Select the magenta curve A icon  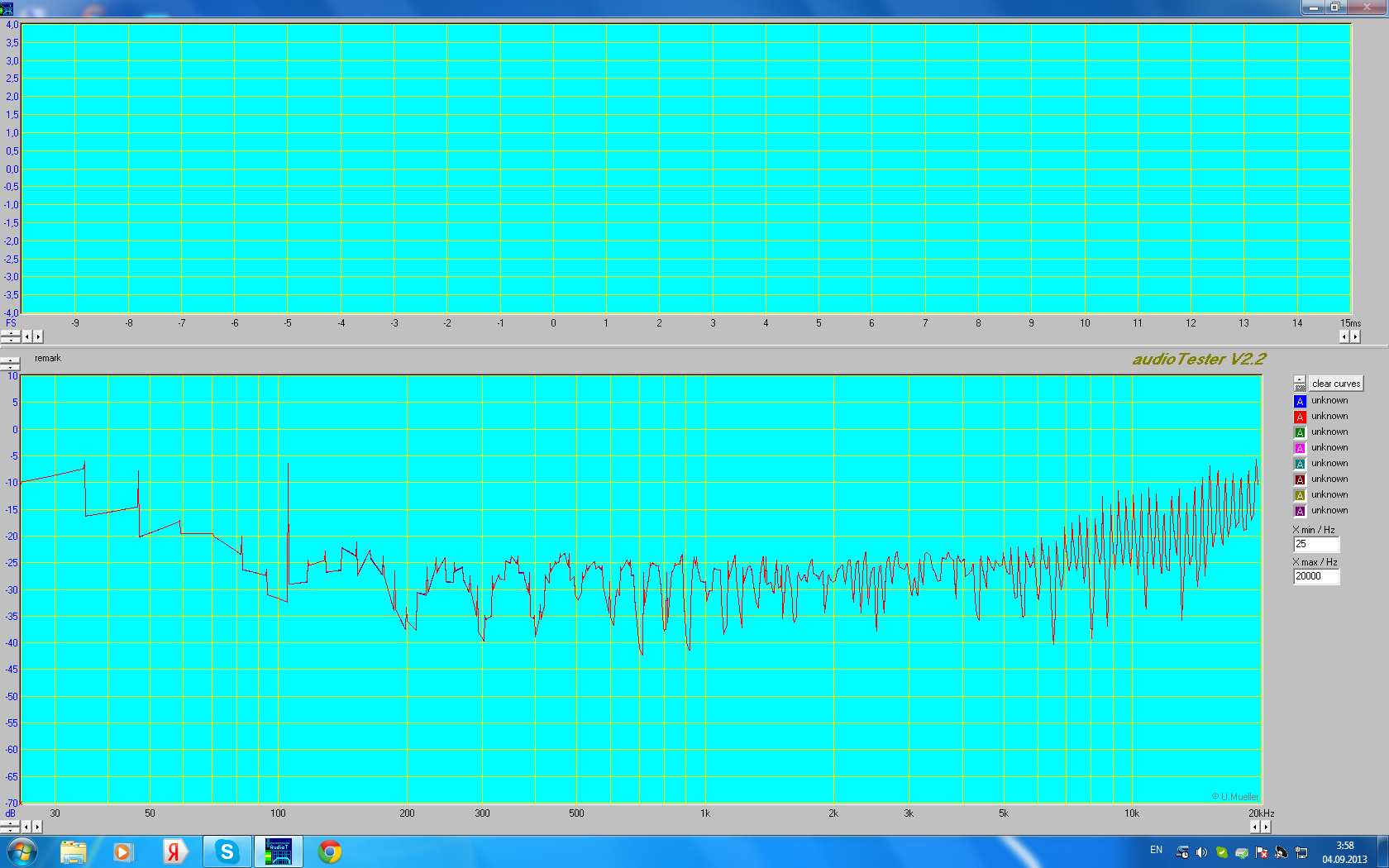(x=1300, y=448)
